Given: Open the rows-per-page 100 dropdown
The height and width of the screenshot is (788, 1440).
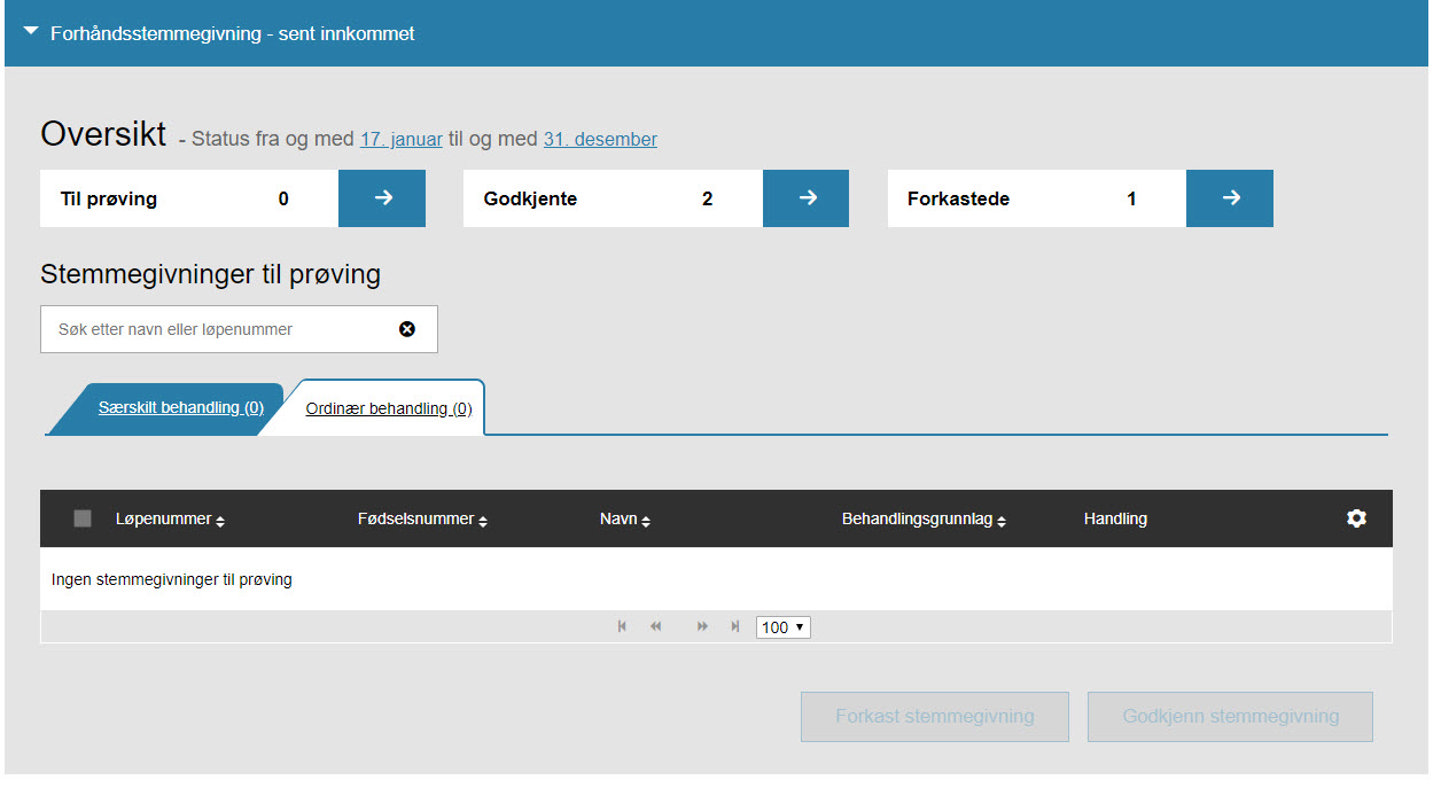Looking at the screenshot, I should (x=783, y=627).
